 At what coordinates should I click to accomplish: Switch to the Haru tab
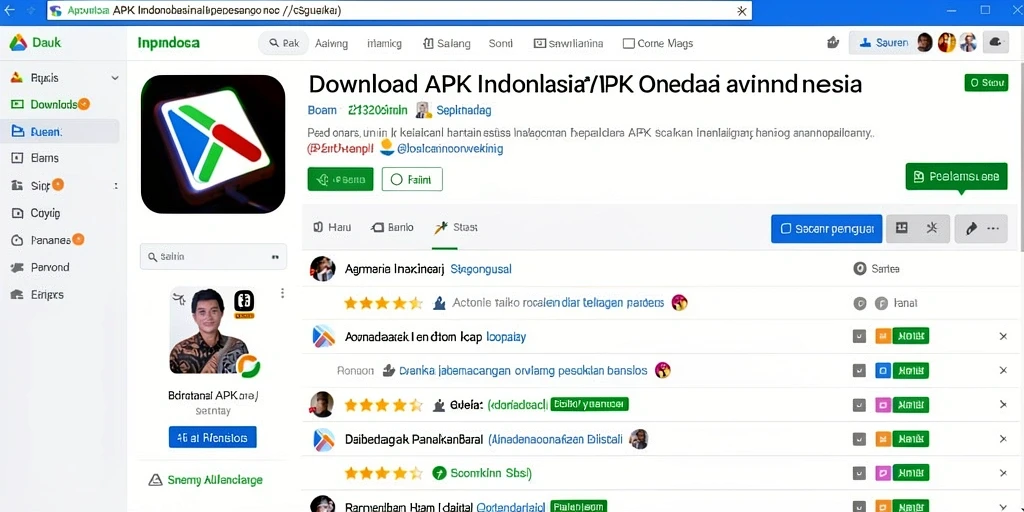click(332, 227)
